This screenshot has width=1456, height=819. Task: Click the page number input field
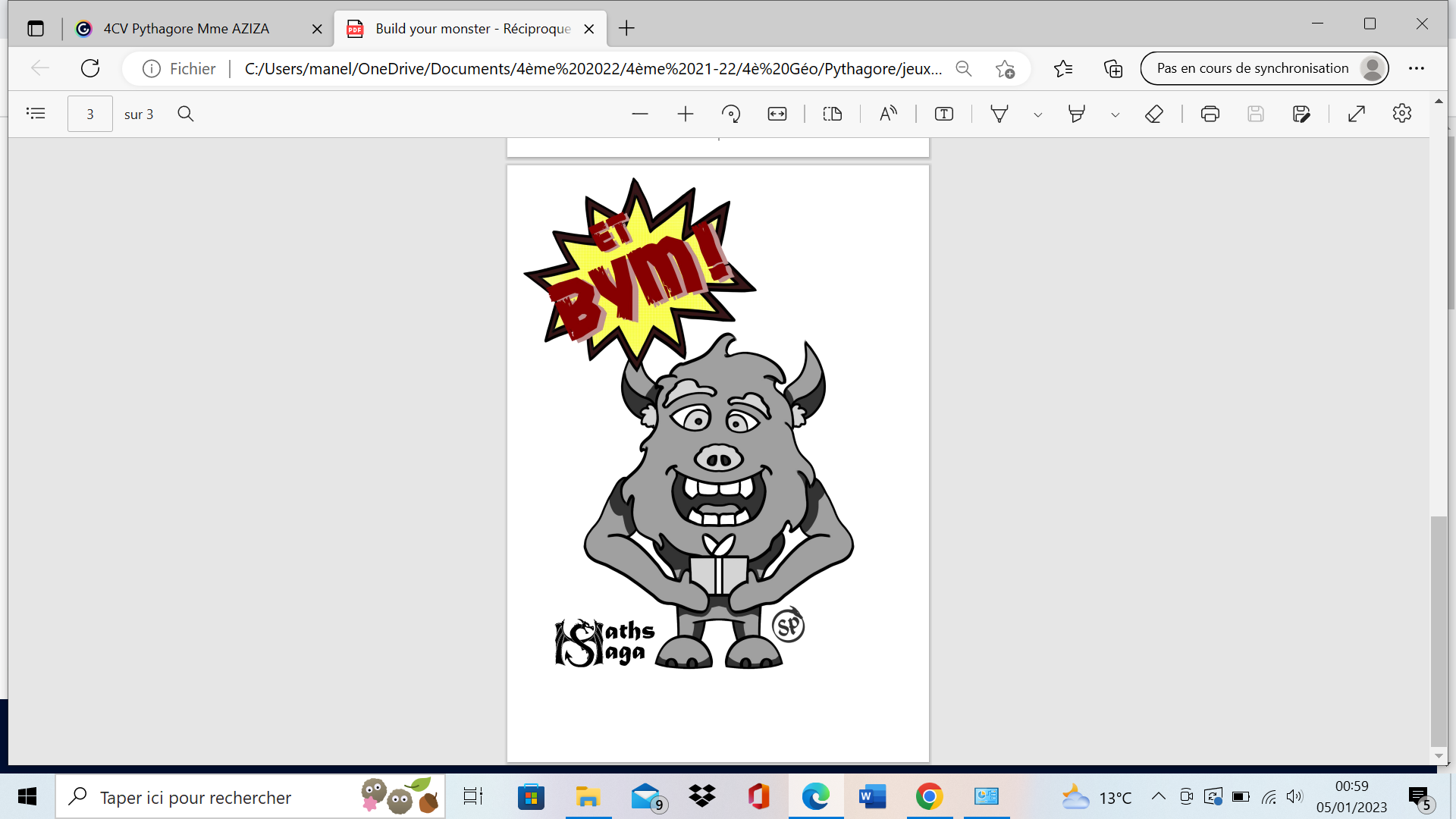90,114
